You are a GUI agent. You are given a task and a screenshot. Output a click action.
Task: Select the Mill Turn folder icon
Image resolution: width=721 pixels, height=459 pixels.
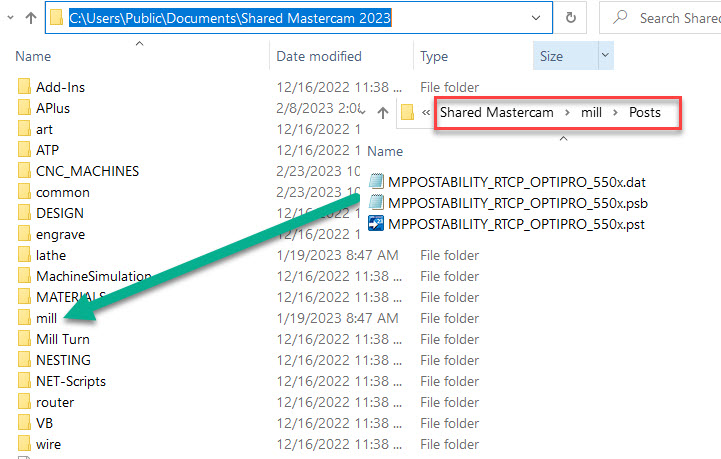[x=24, y=339]
